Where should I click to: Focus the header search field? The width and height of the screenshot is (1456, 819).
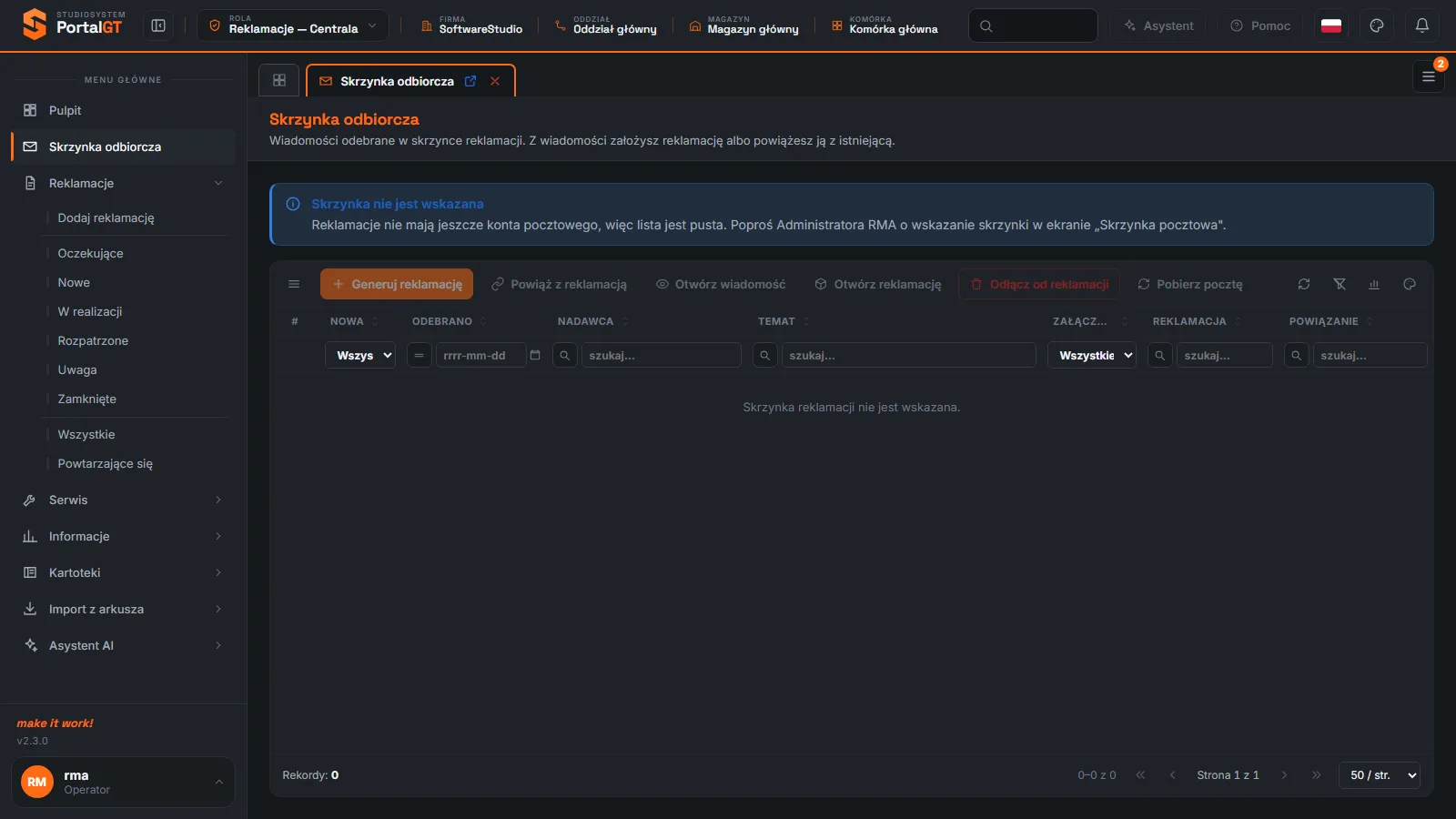1033,25
